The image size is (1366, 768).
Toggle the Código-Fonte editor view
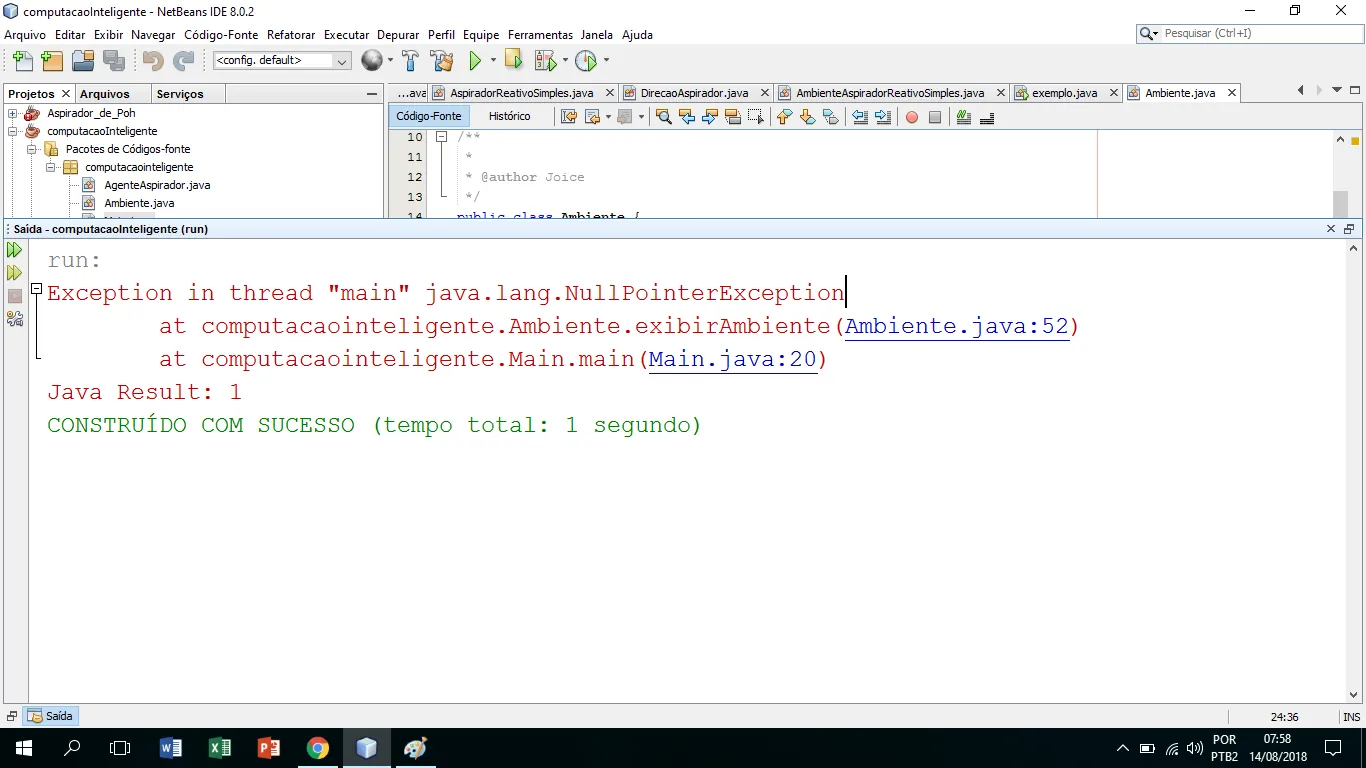tap(428, 116)
